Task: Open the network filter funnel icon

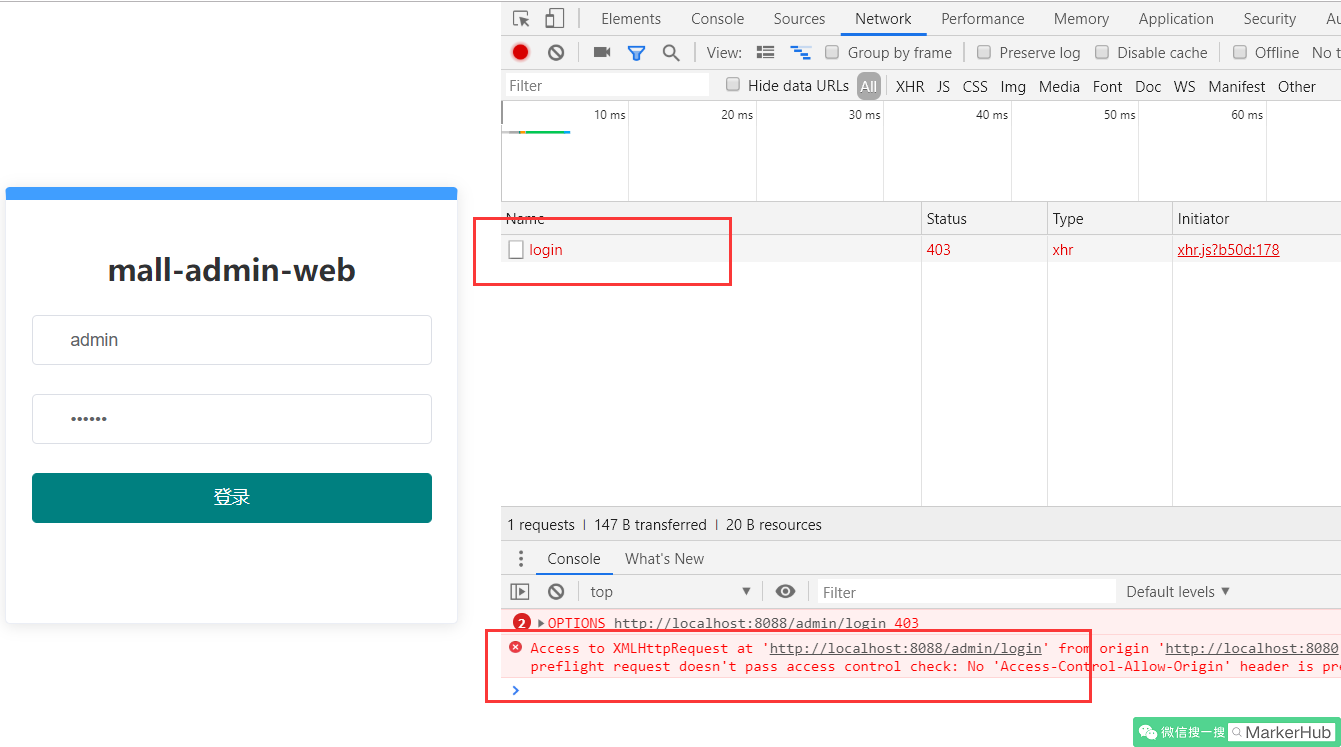Action: (x=636, y=52)
